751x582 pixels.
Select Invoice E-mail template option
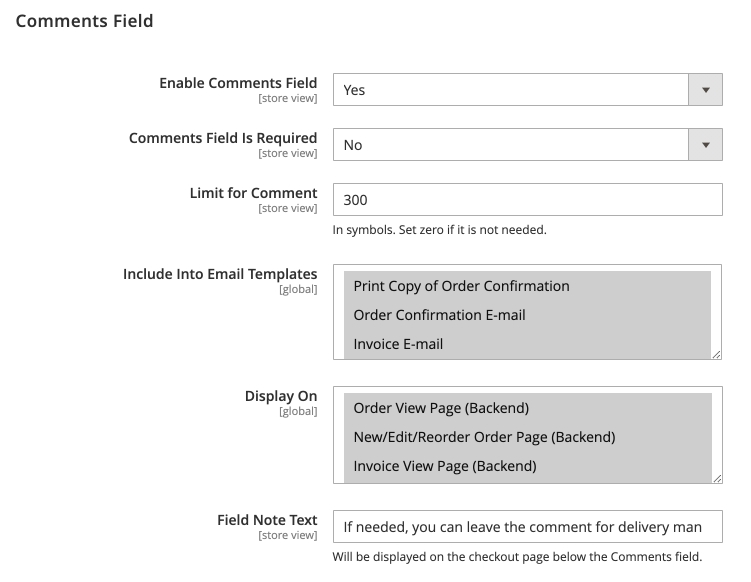[x=398, y=344]
